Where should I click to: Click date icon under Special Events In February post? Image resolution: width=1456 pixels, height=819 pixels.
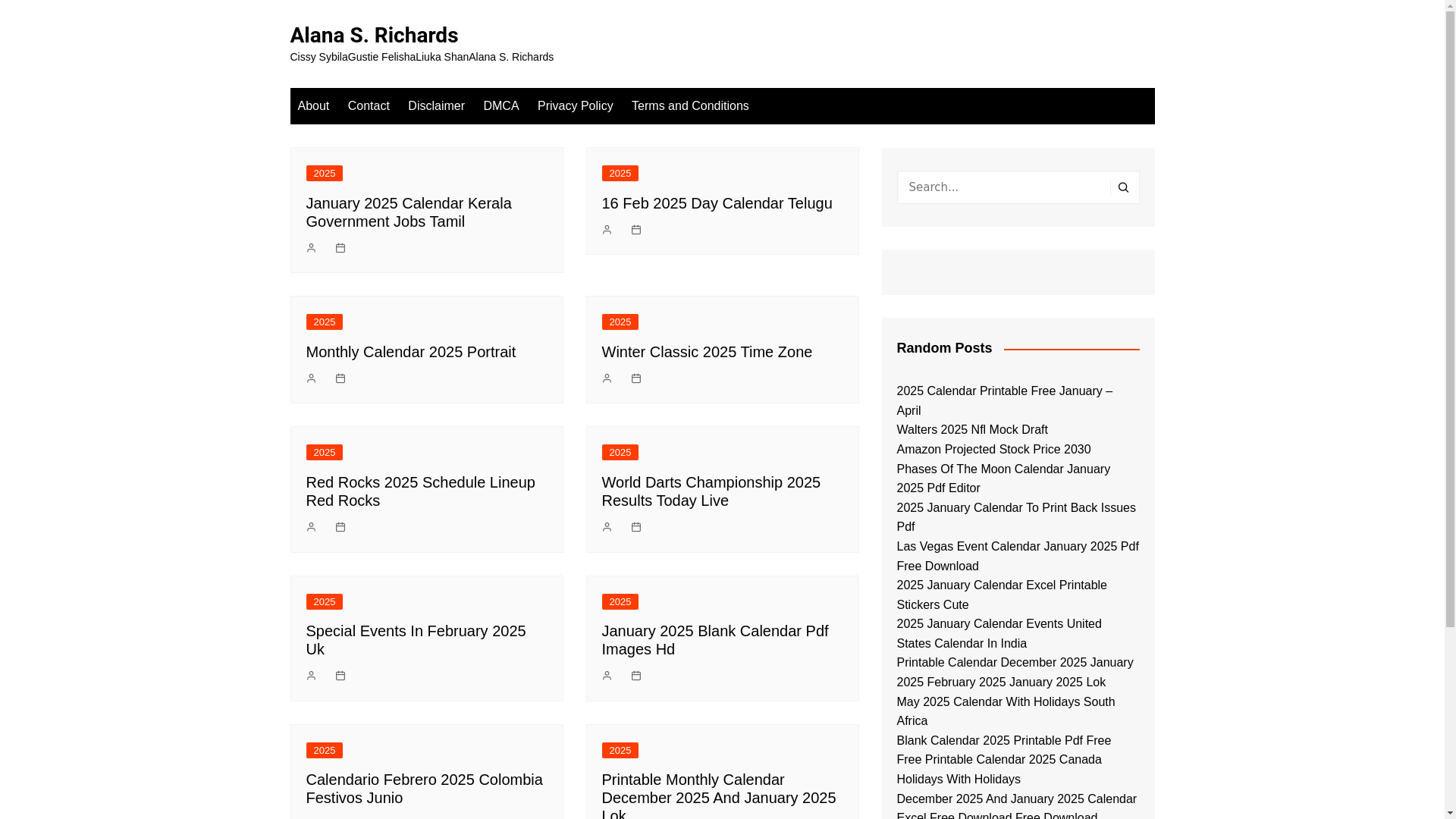click(340, 676)
